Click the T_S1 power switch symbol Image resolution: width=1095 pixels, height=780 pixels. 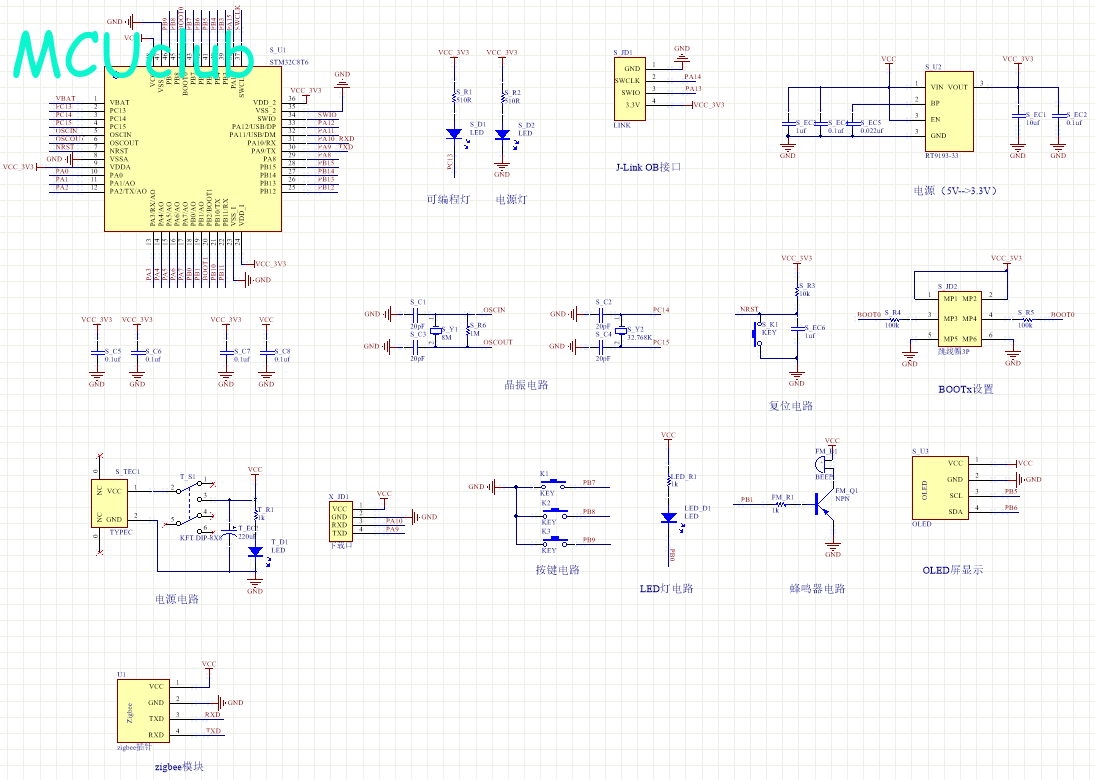(x=192, y=503)
